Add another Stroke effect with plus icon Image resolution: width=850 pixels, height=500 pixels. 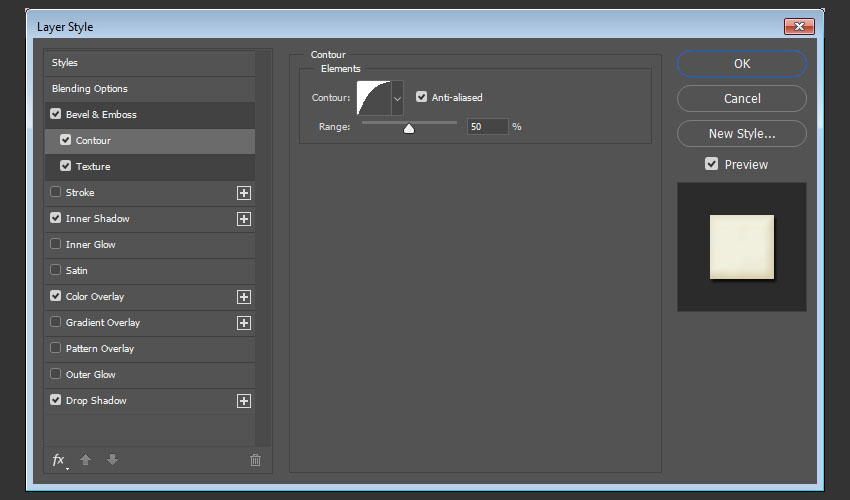[243, 193]
